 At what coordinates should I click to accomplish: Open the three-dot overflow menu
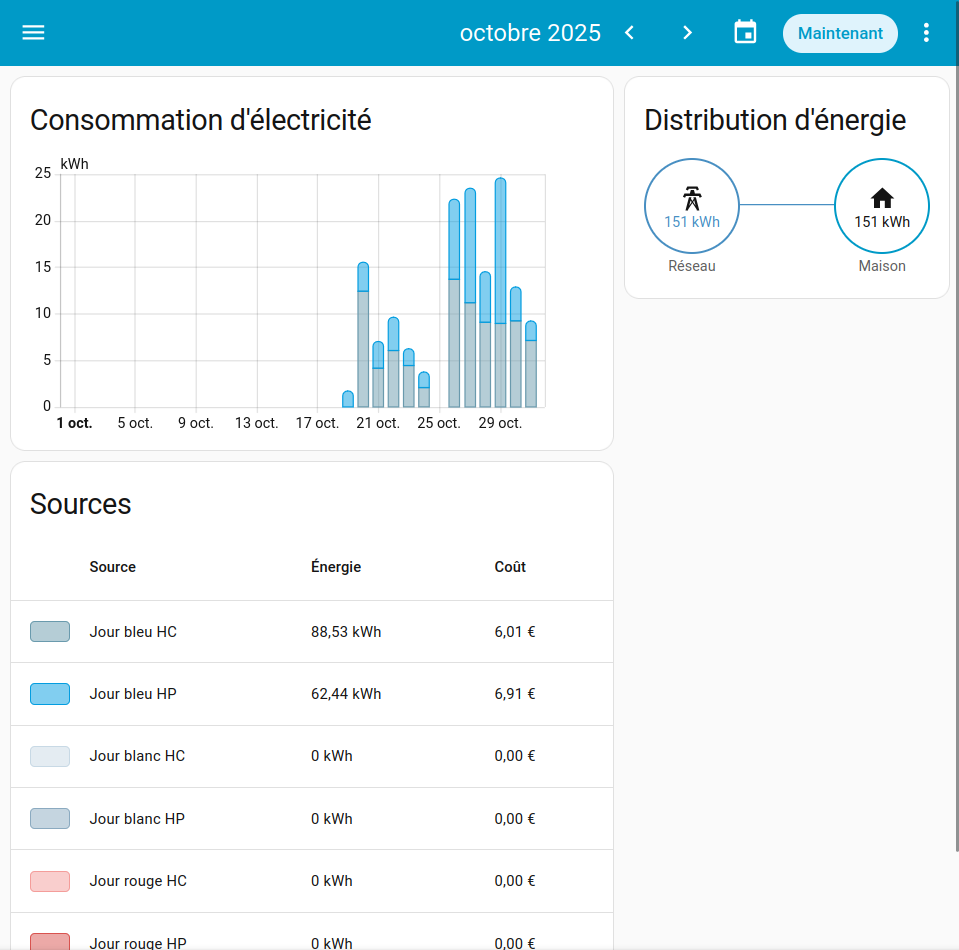pos(926,33)
